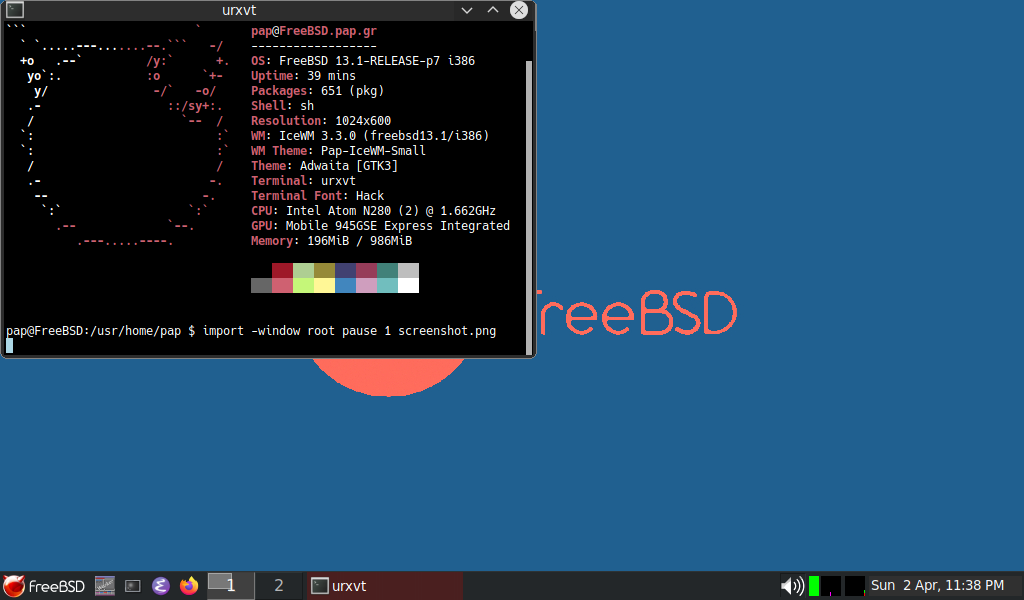Image resolution: width=1024 pixels, height=600 pixels.
Task: Click the green battery status indicator
Action: pos(814,586)
